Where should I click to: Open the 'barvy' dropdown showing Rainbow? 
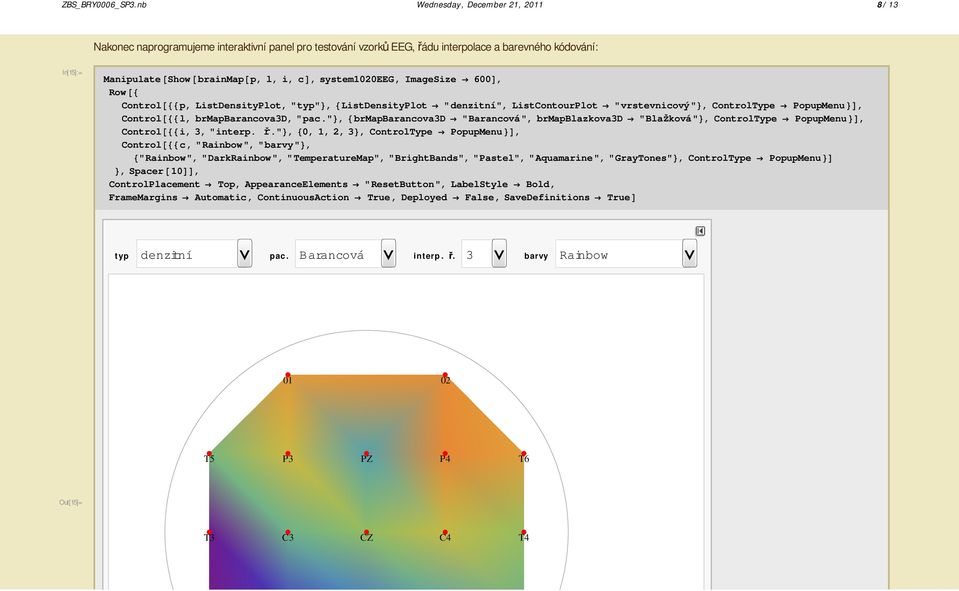coord(626,254)
